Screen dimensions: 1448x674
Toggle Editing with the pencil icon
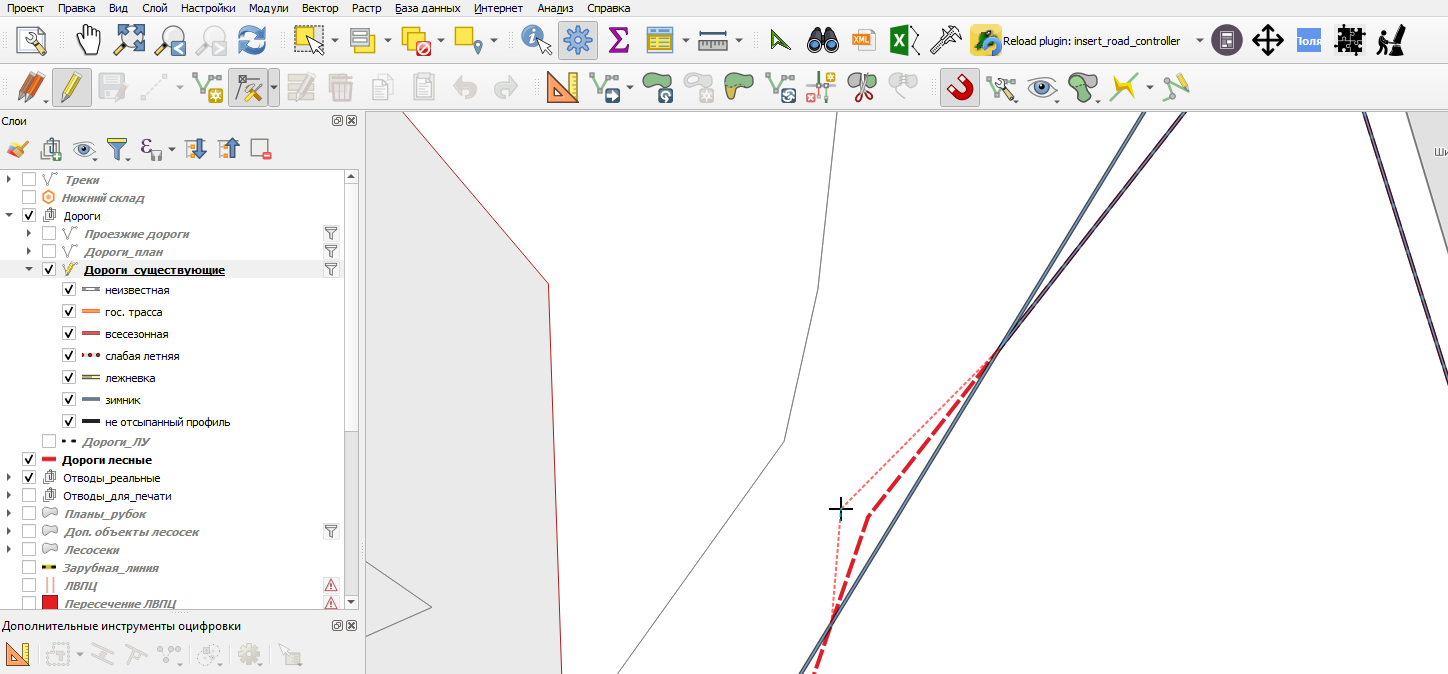click(x=71, y=88)
